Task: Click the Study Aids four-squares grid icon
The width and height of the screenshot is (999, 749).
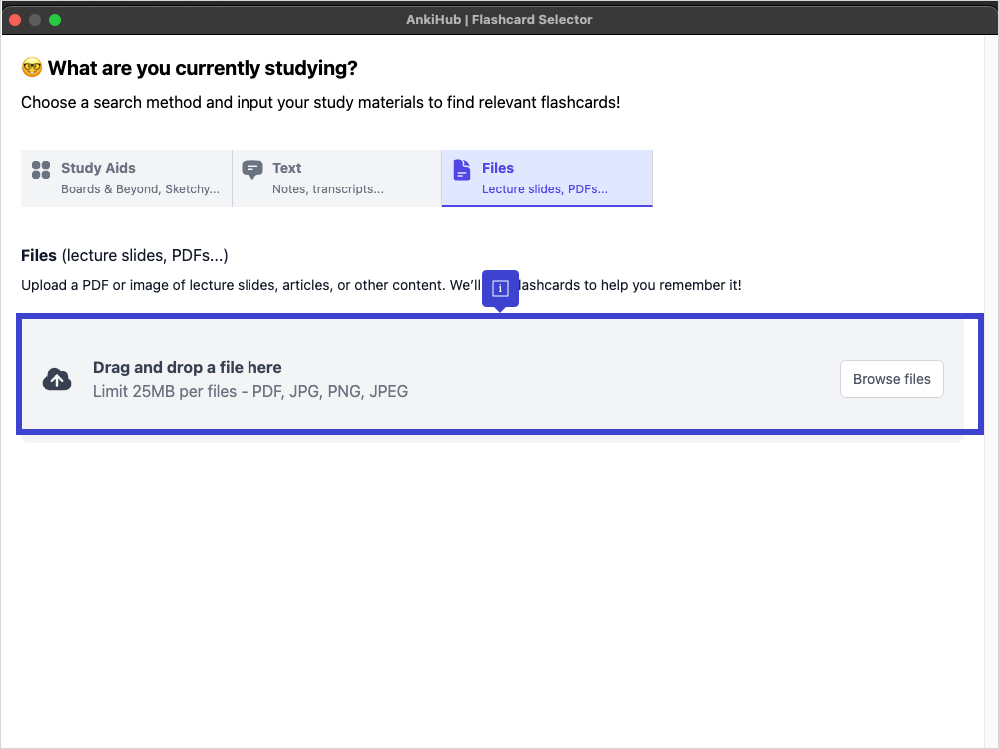Action: (x=41, y=169)
